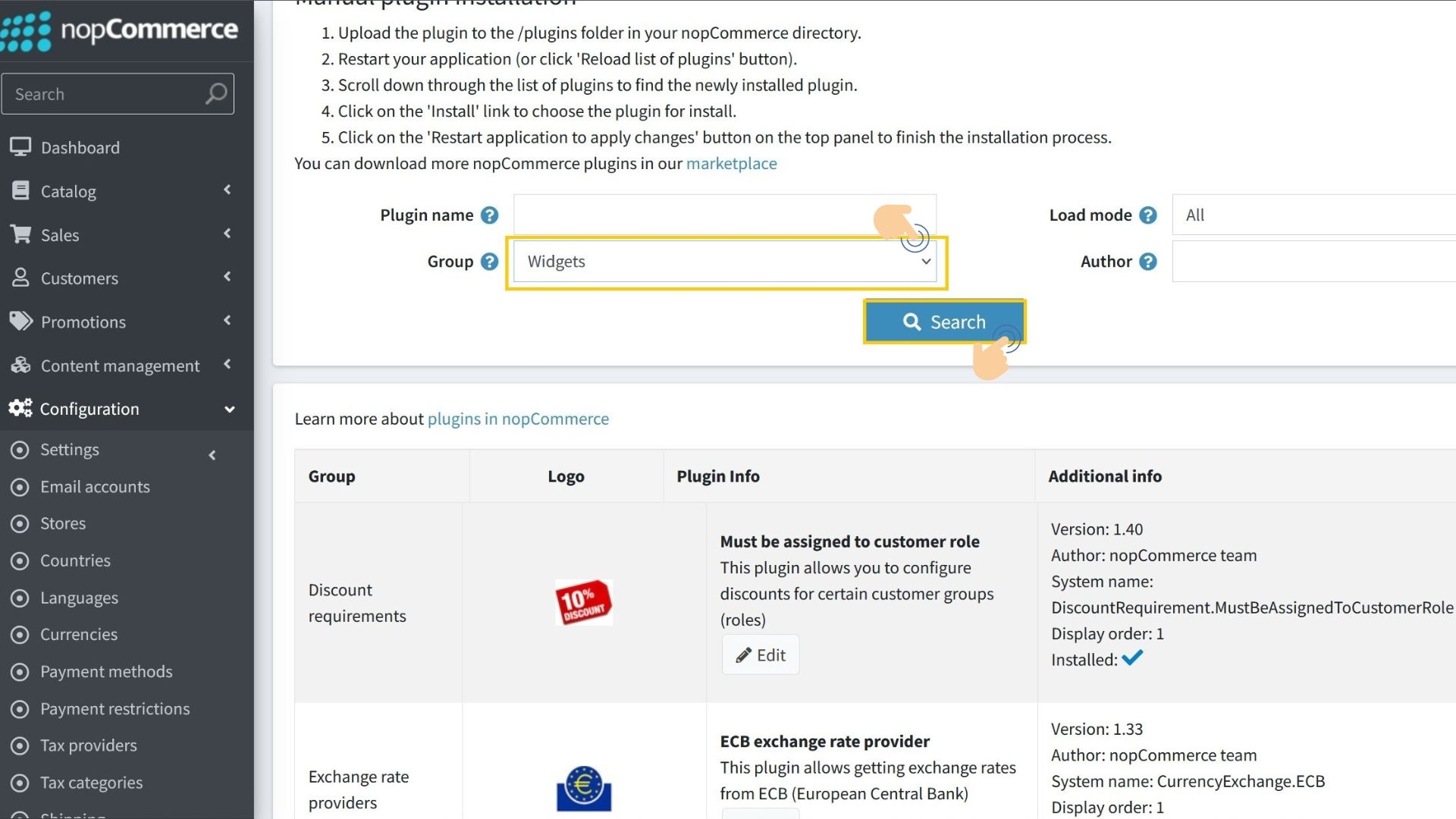Click the Load mode help icon
Image resolution: width=1456 pixels, height=819 pixels.
[x=1148, y=215]
